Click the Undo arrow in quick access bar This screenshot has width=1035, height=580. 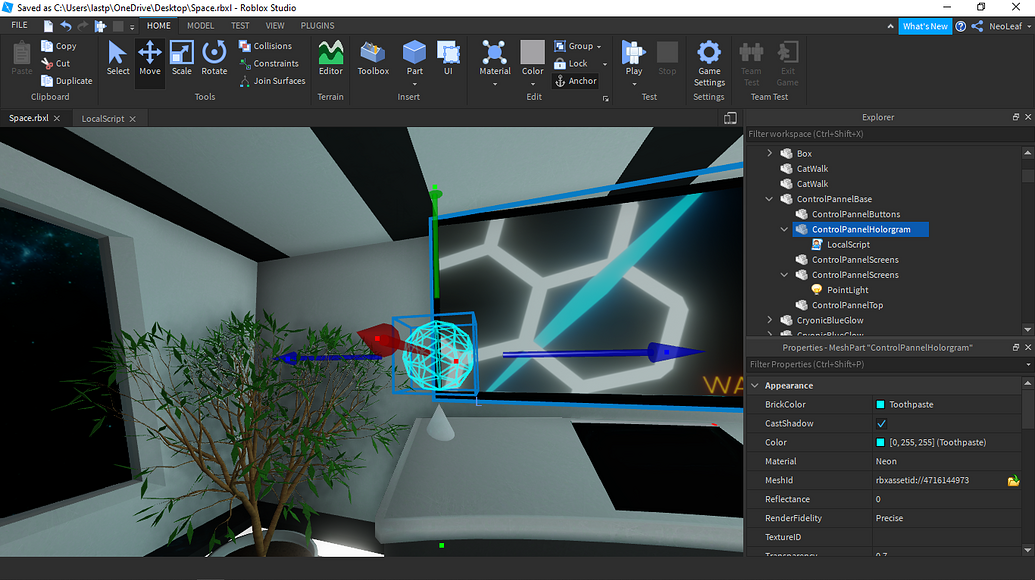click(66, 26)
